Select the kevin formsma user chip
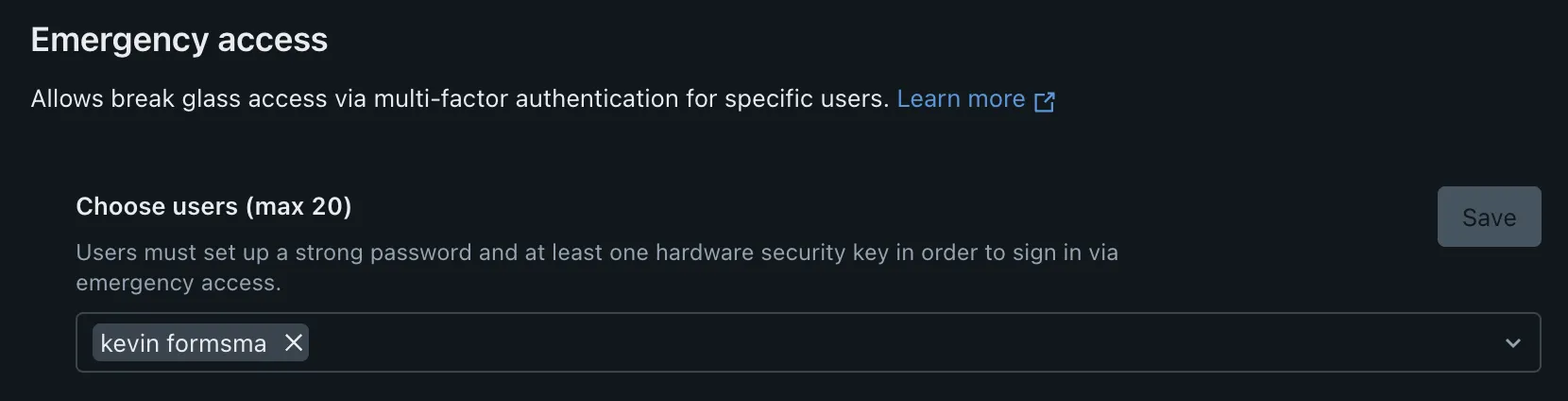This screenshot has height=401, width=1568. click(183, 343)
